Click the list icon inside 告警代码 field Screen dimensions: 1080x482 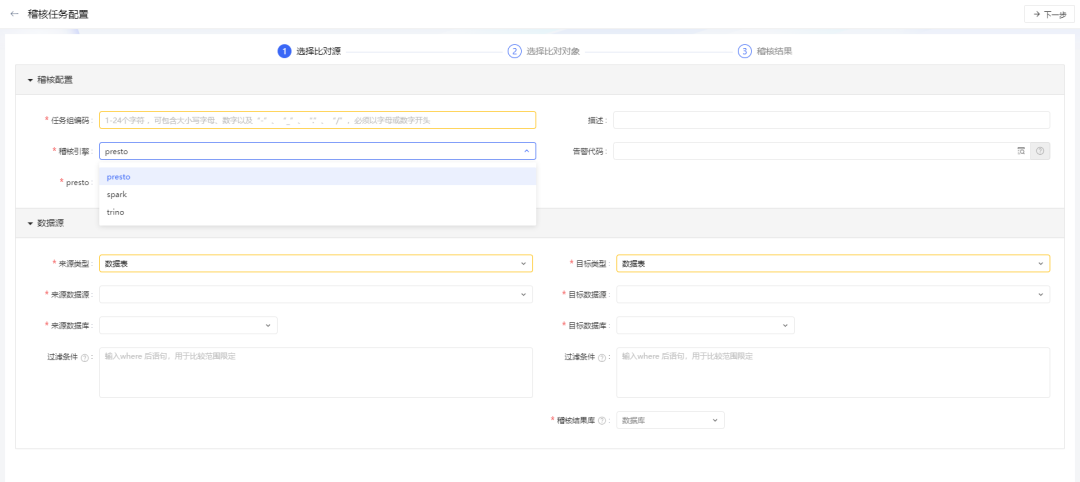click(1021, 151)
